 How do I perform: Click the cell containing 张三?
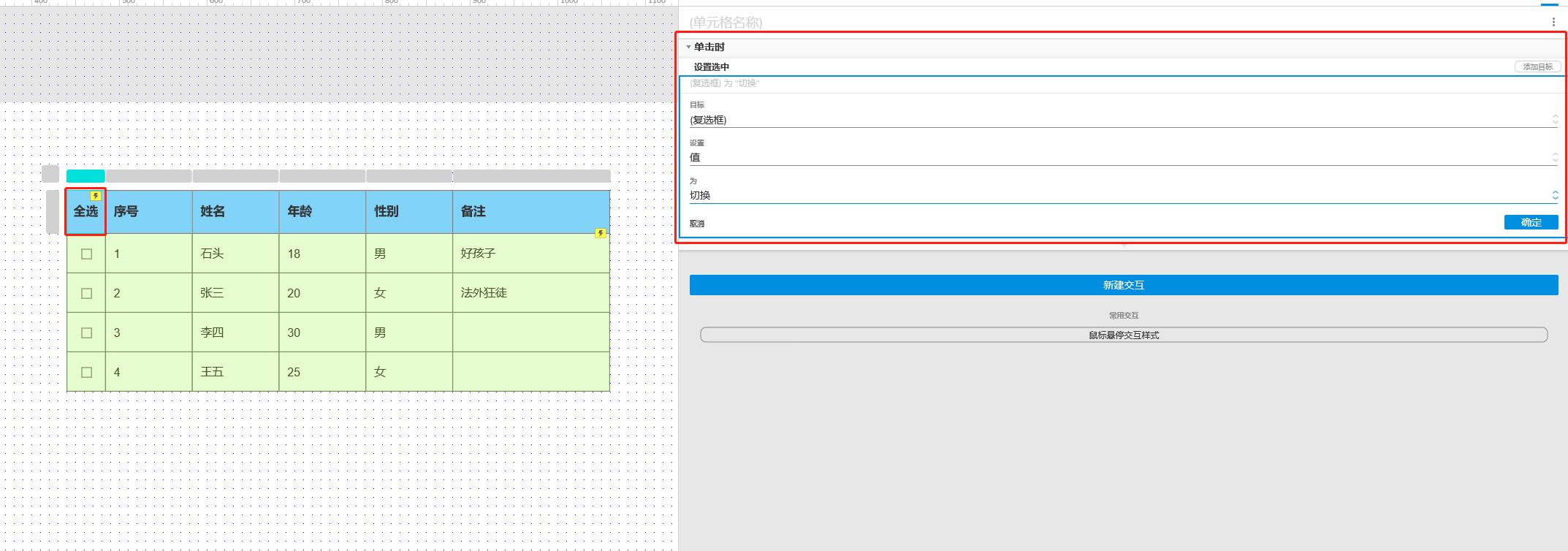(235, 293)
